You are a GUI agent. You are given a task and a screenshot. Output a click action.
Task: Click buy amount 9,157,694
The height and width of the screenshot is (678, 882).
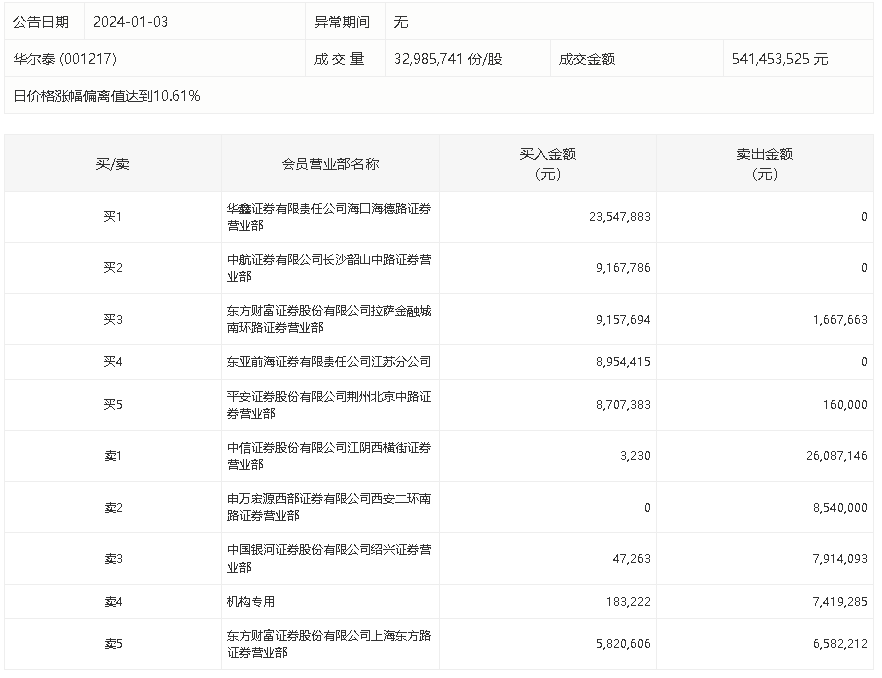[x=623, y=320]
